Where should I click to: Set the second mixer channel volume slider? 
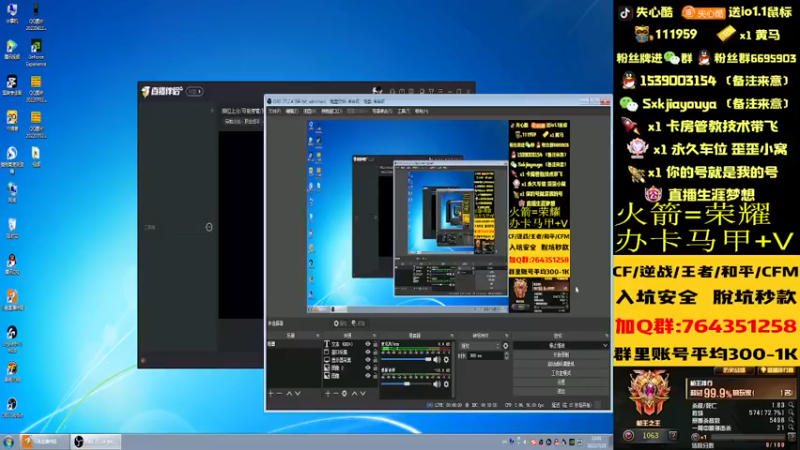coord(407,384)
